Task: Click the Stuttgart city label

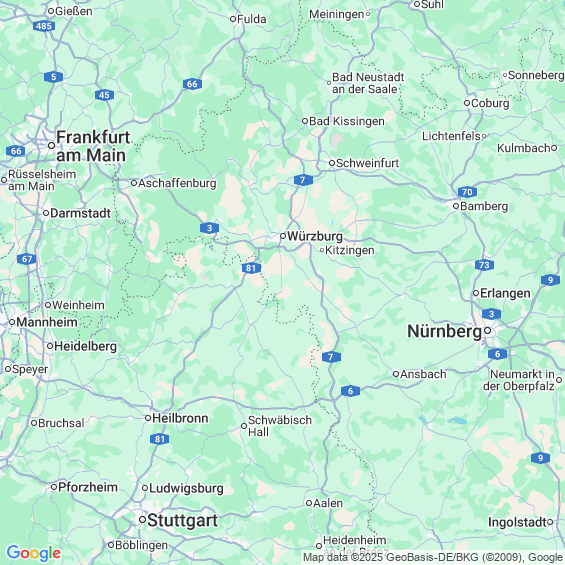Action: coord(183,521)
